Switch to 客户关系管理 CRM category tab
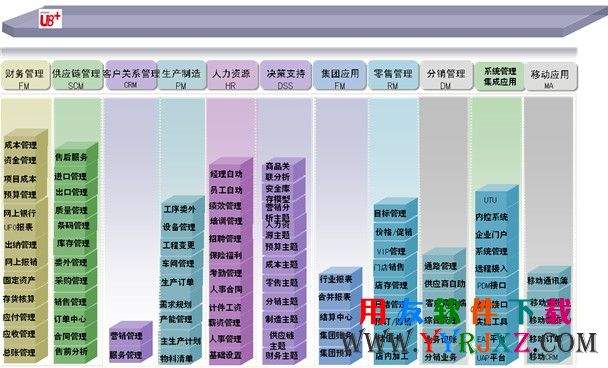Screen dimensions: 608x368 [x=131, y=76]
